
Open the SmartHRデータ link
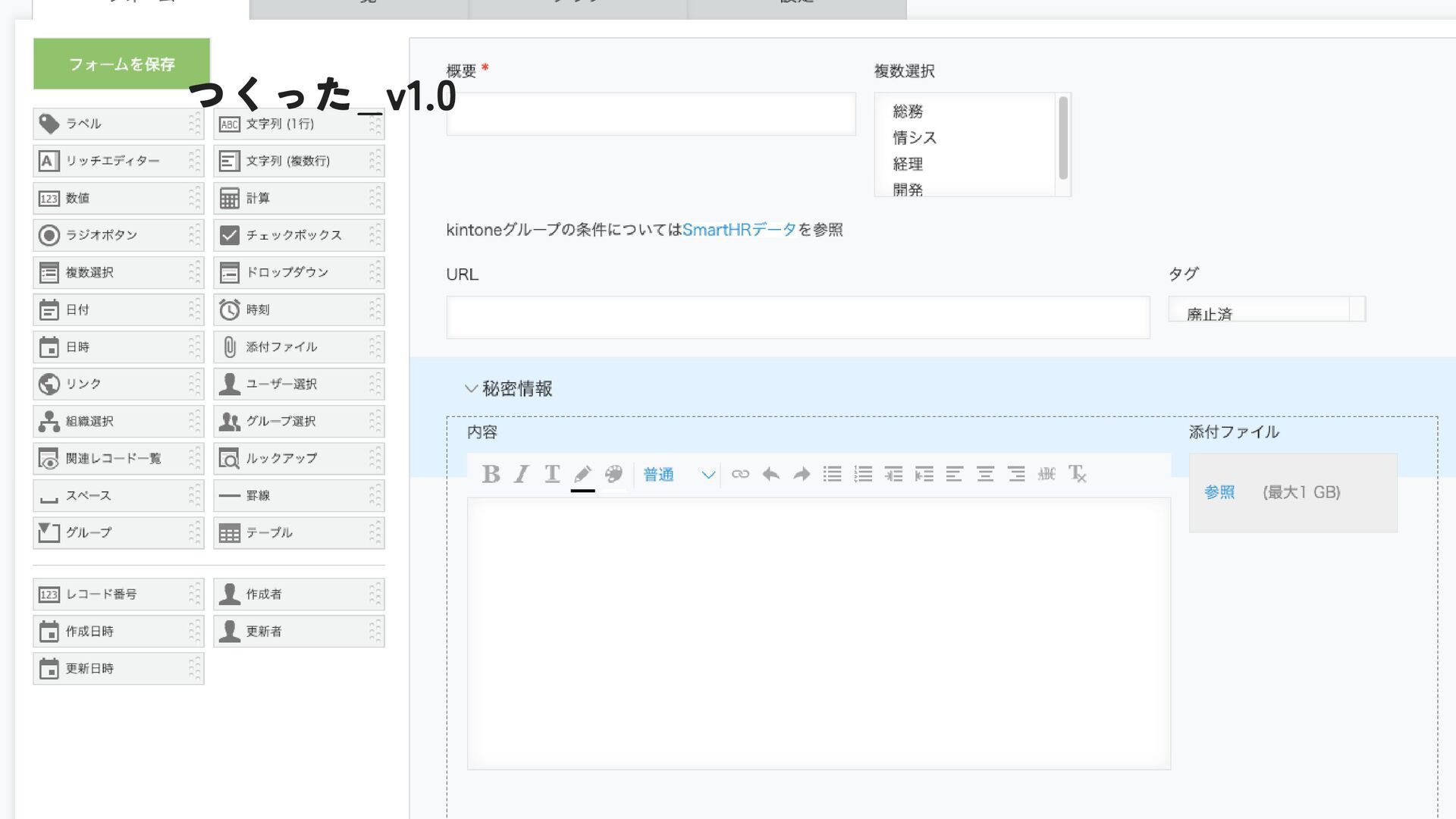tap(739, 230)
